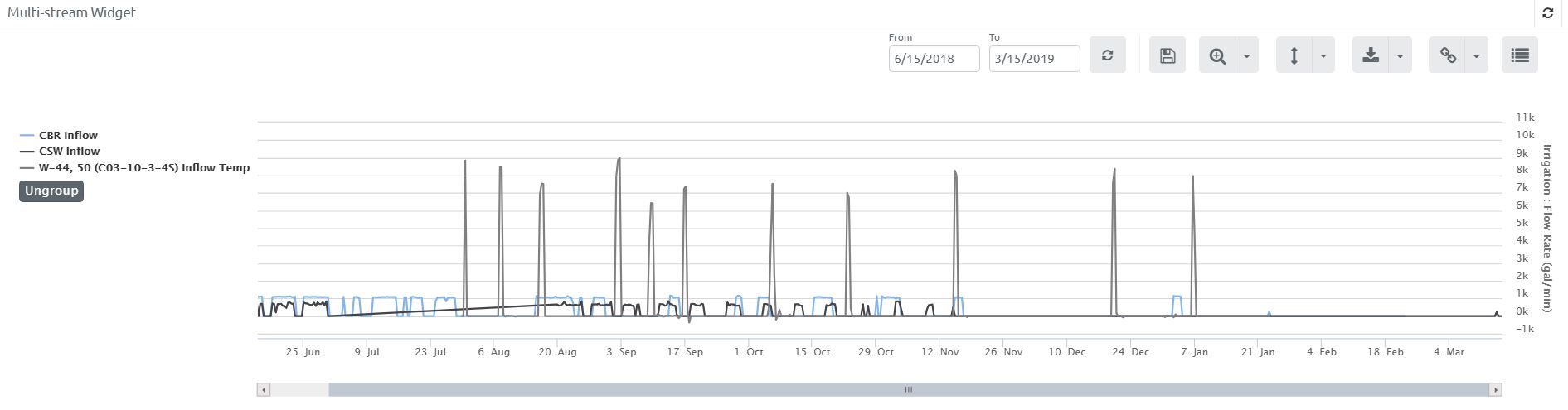This screenshot has width=1568, height=410.
Task: Click the -1k y-axis label
Action: coord(1525,329)
